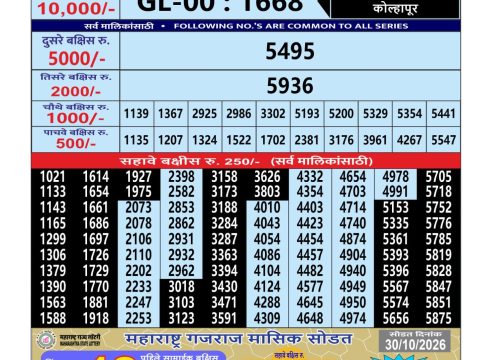Click sixth prize number 5705
480x360 pixels.
(x=439, y=177)
